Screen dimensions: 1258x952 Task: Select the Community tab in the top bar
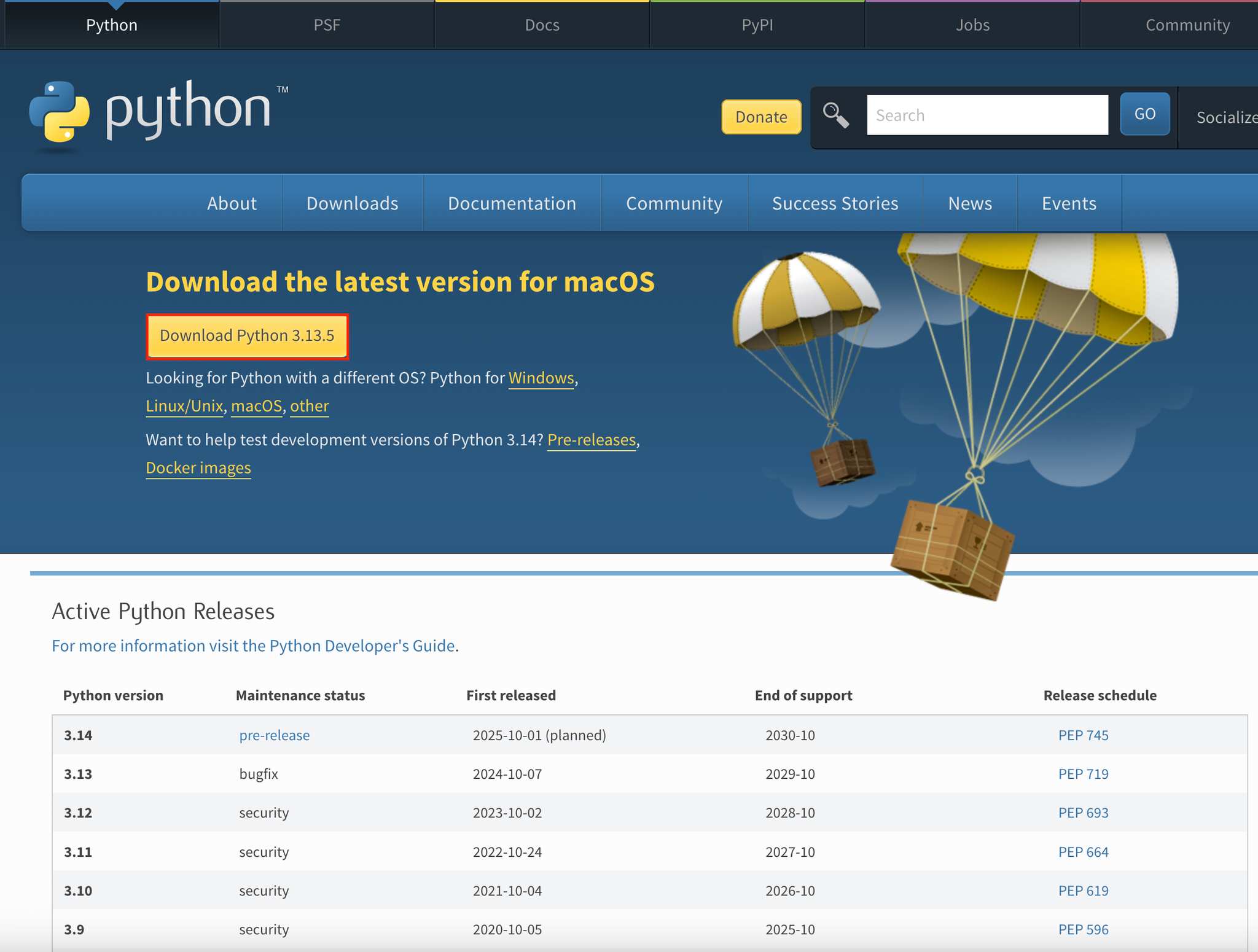pos(1187,25)
